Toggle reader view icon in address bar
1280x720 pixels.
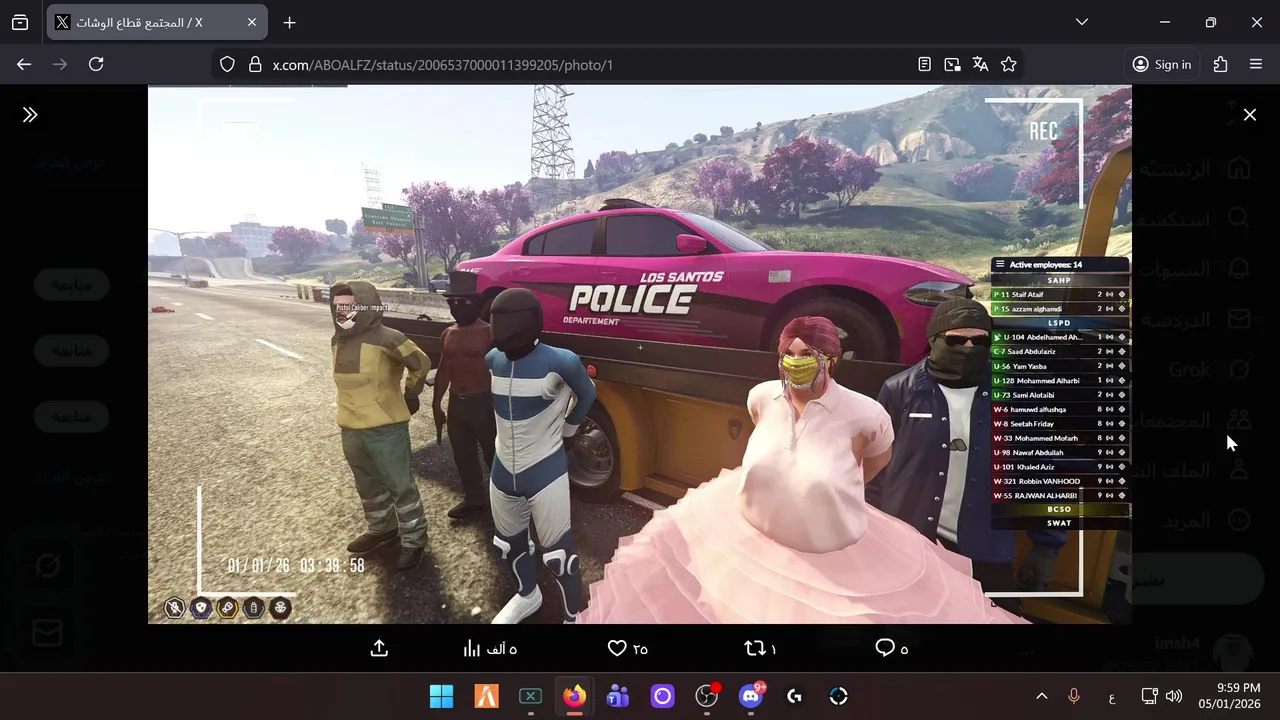[924, 64]
